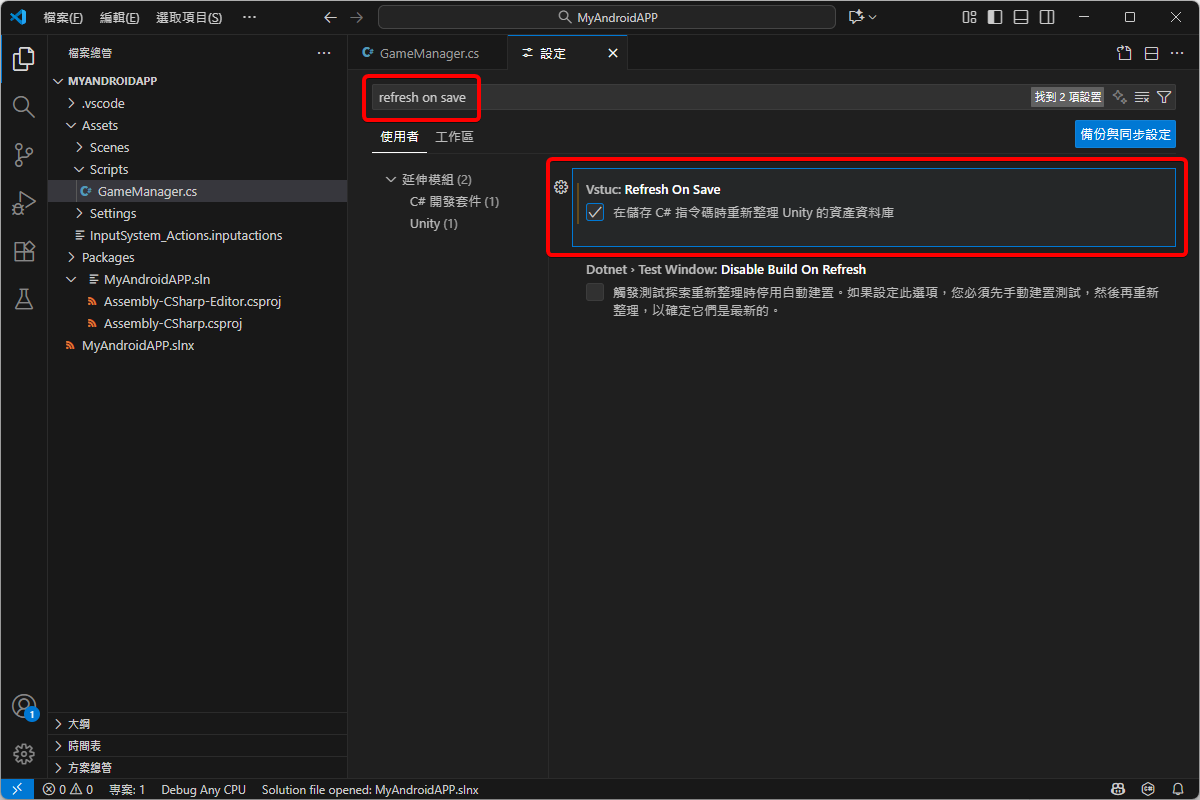This screenshot has width=1200, height=800.
Task: Click the filter icon in settings search
Action: (x=1164, y=97)
